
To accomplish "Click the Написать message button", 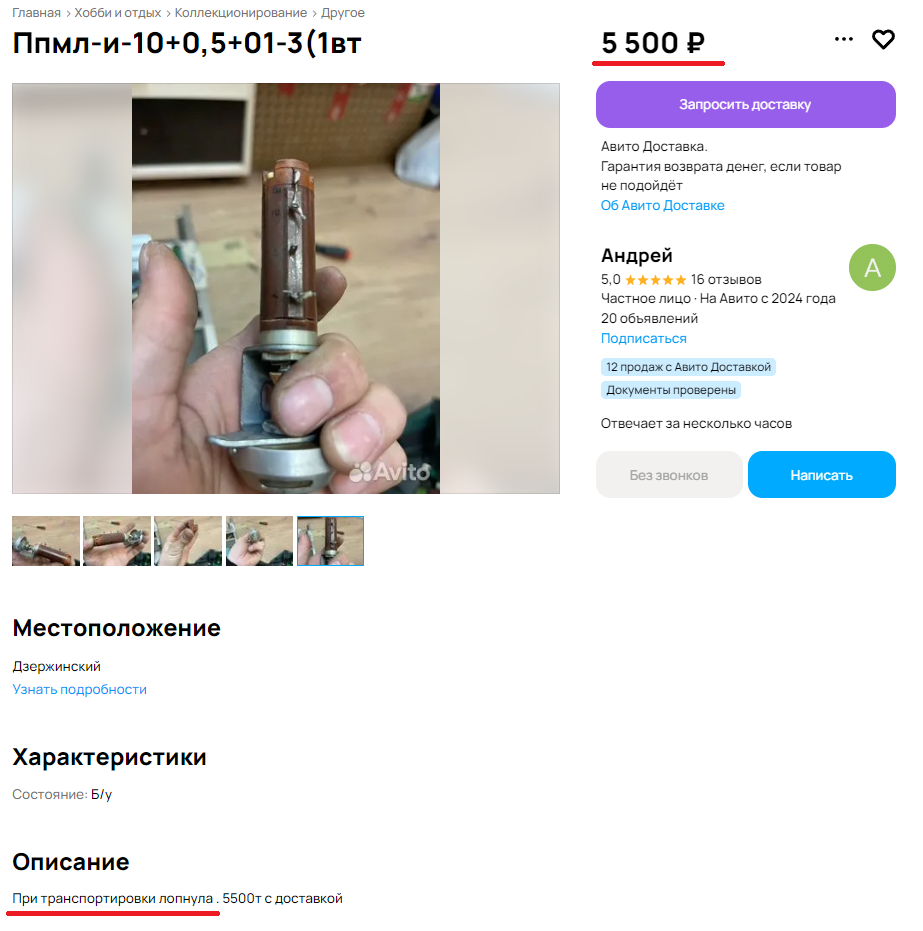I will tap(821, 475).
